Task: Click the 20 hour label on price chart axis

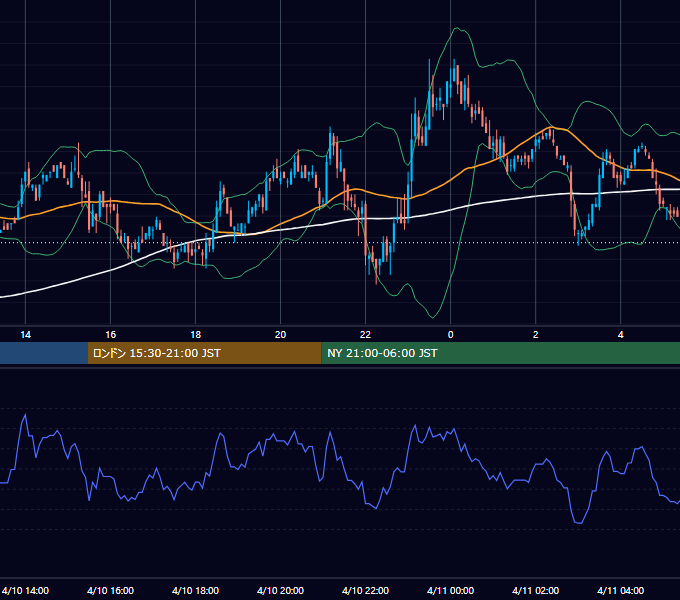Action: tap(281, 334)
